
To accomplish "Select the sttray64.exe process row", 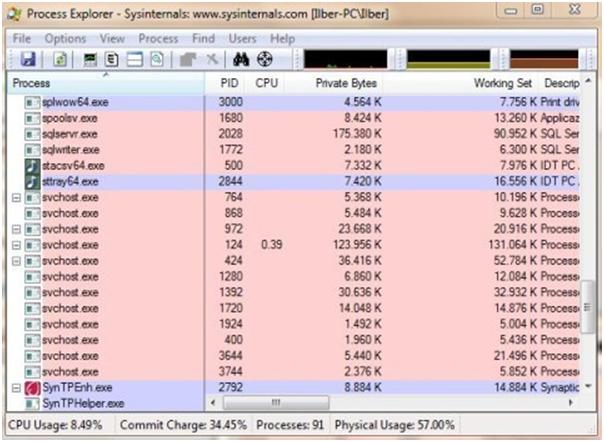I will (x=294, y=182).
